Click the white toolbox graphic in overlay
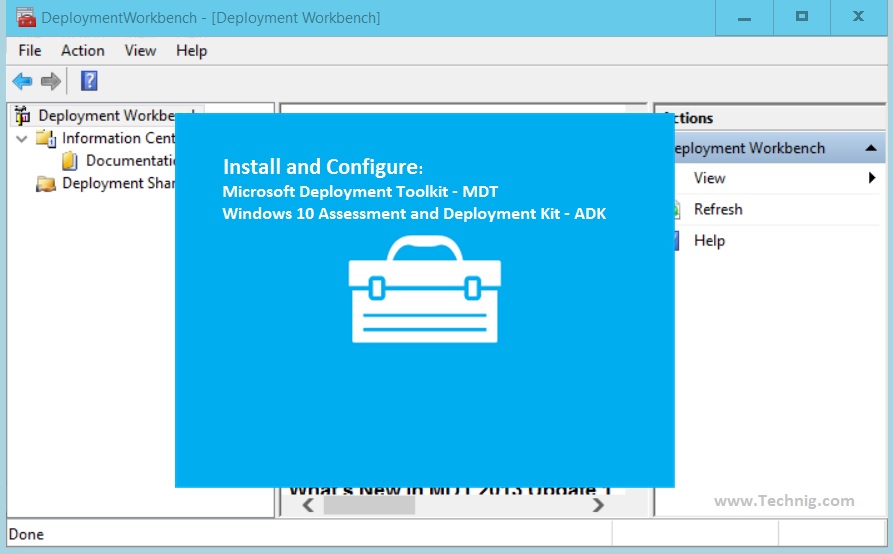 click(x=424, y=289)
